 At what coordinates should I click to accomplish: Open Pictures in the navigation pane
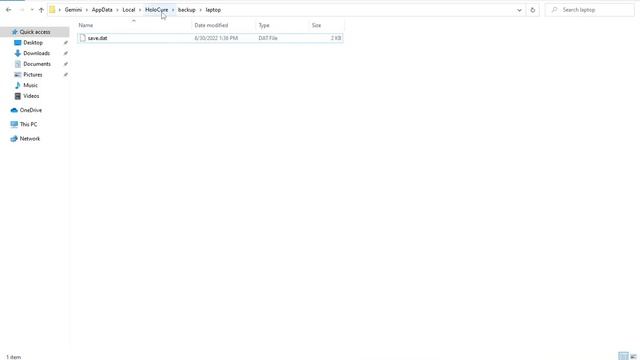pos(33,75)
